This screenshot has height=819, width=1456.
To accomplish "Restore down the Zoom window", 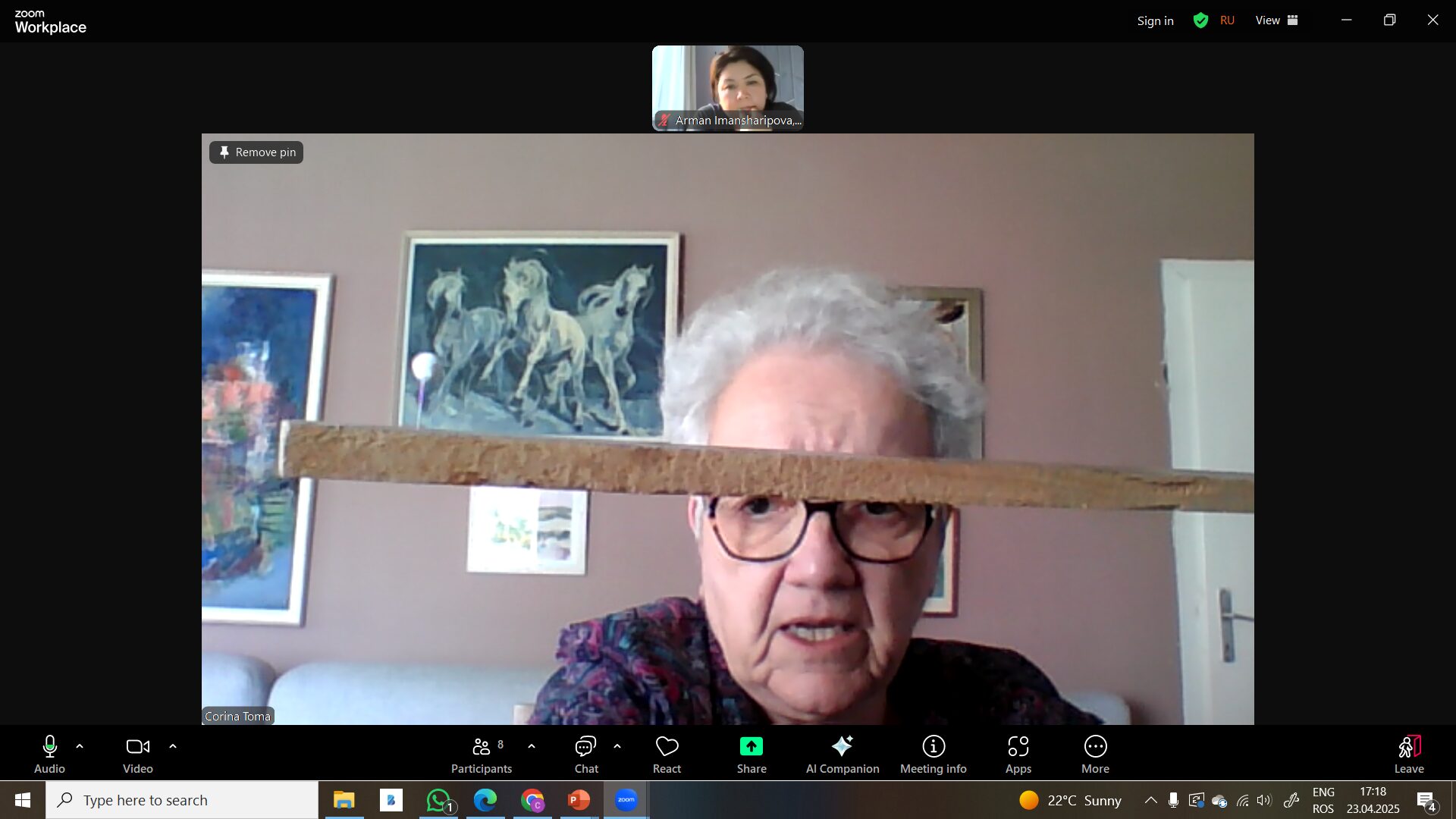I will 1389,20.
